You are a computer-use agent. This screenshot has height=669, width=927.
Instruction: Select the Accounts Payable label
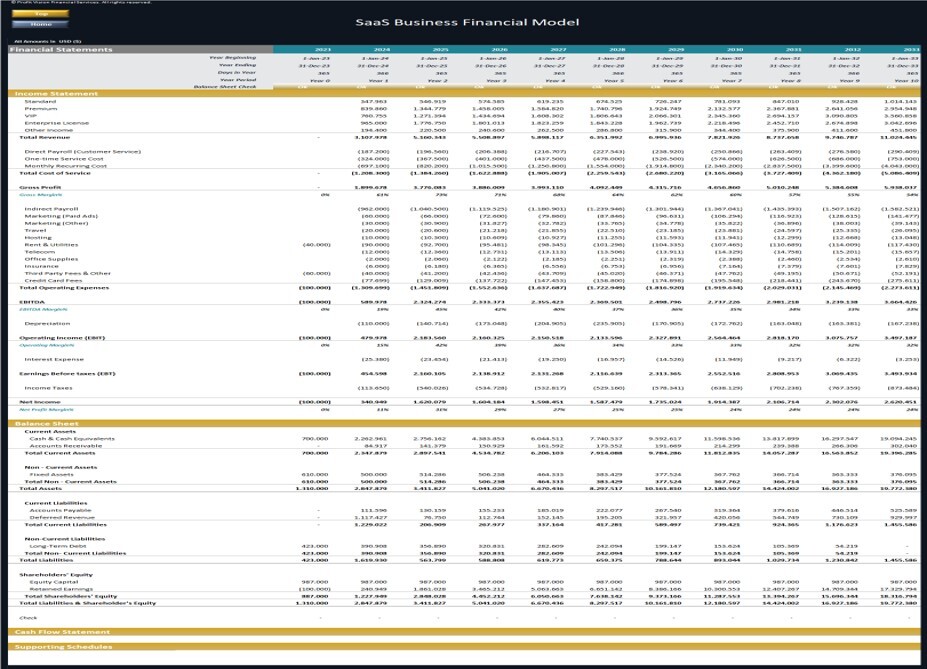click(60, 510)
